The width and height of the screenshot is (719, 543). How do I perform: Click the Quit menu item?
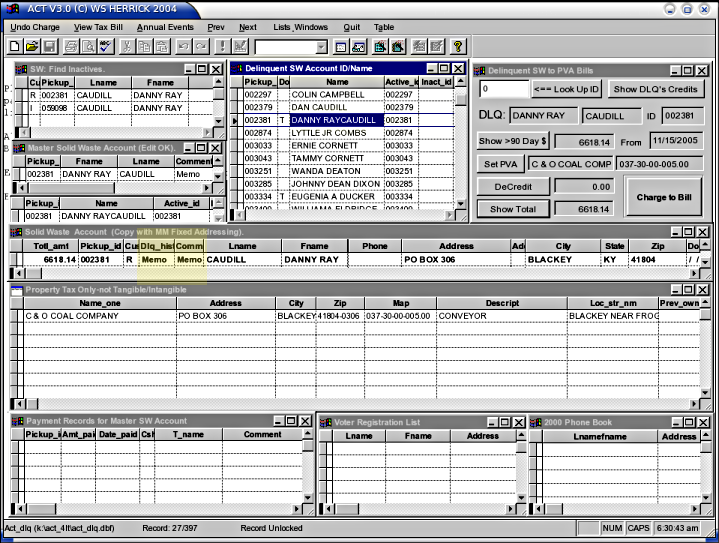point(352,27)
